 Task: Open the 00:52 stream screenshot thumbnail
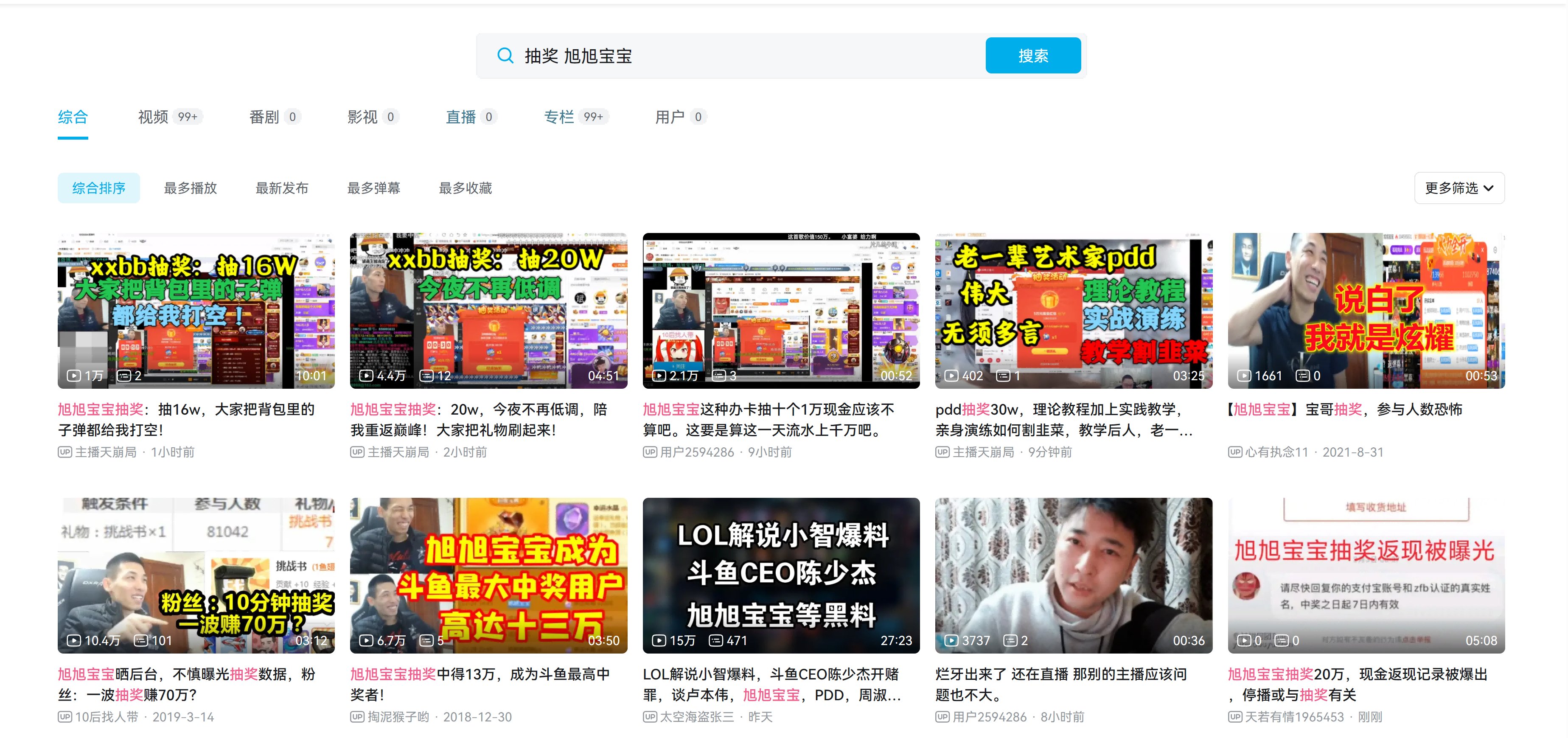tap(781, 311)
